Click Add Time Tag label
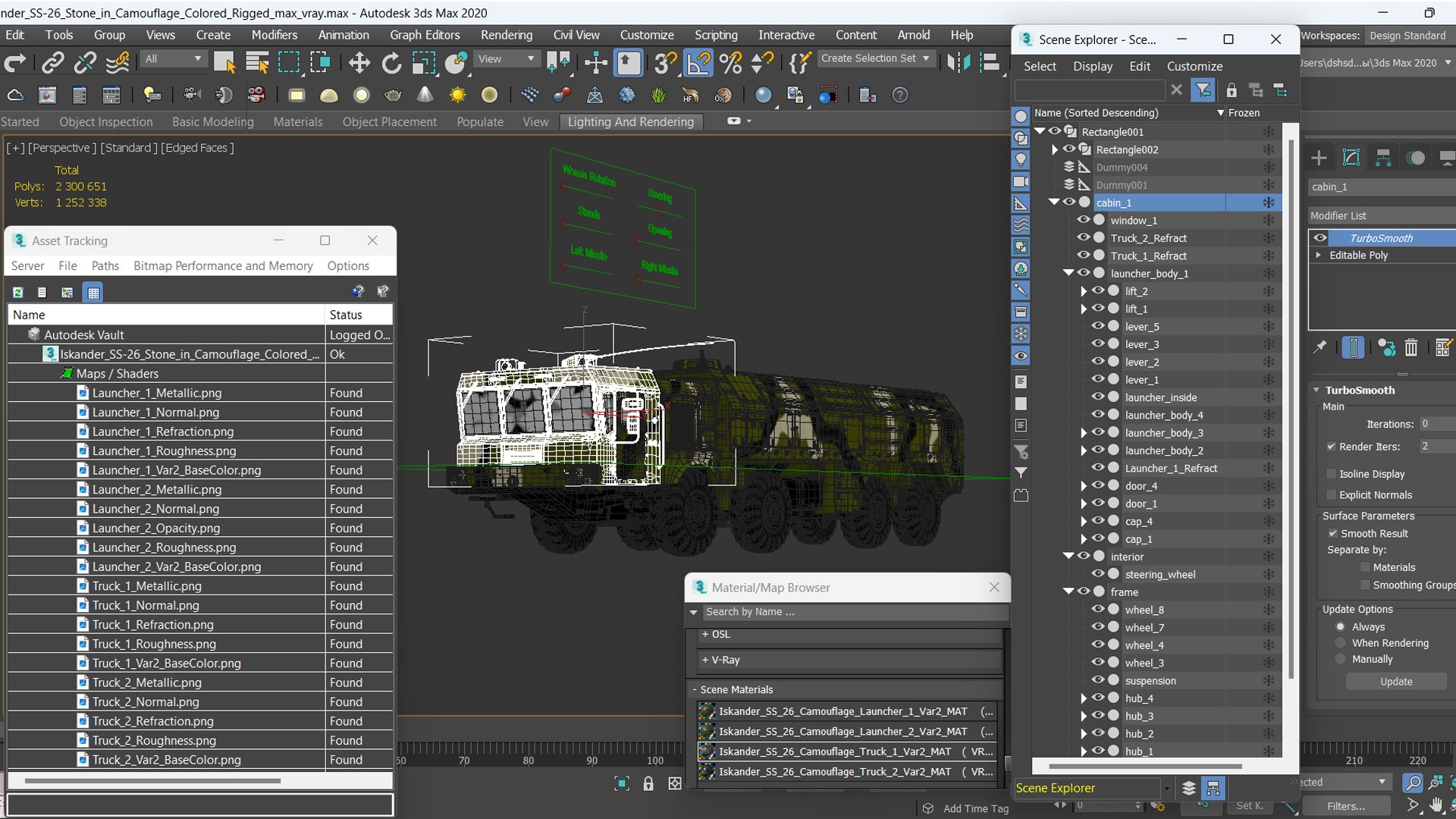The height and width of the screenshot is (819, 1456). click(976, 808)
